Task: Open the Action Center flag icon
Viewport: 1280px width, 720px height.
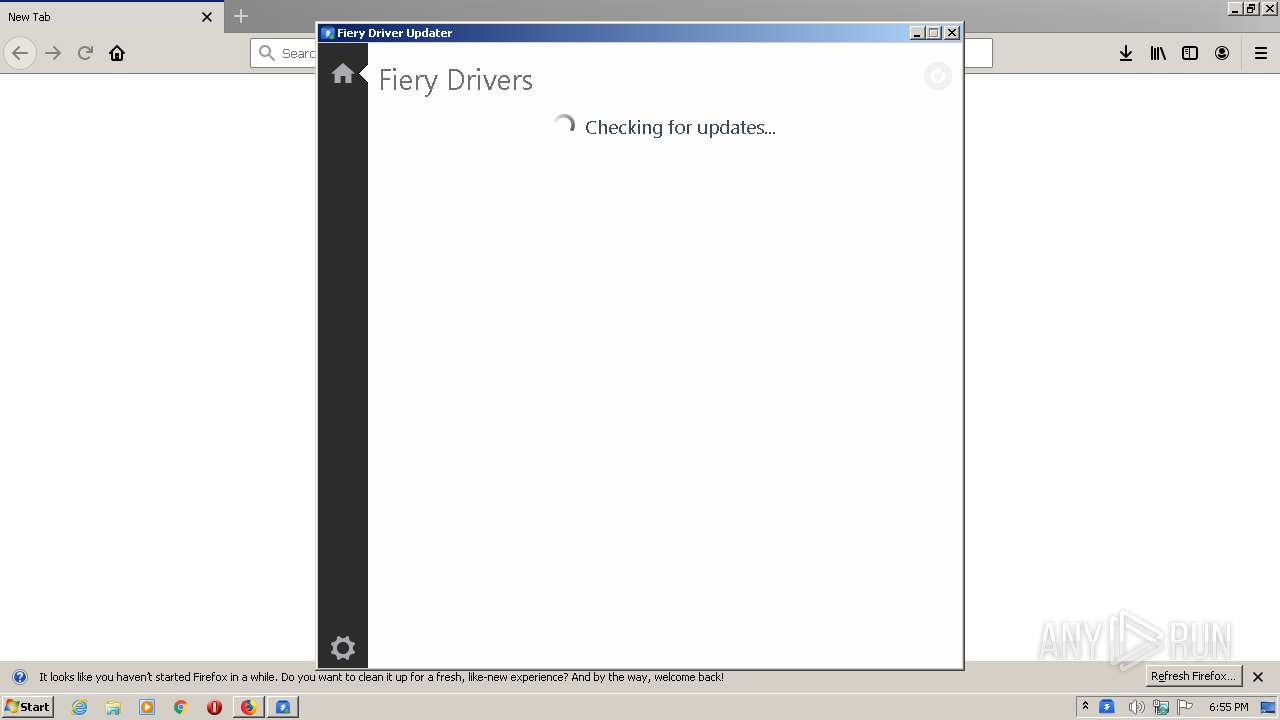Action: 1185,707
